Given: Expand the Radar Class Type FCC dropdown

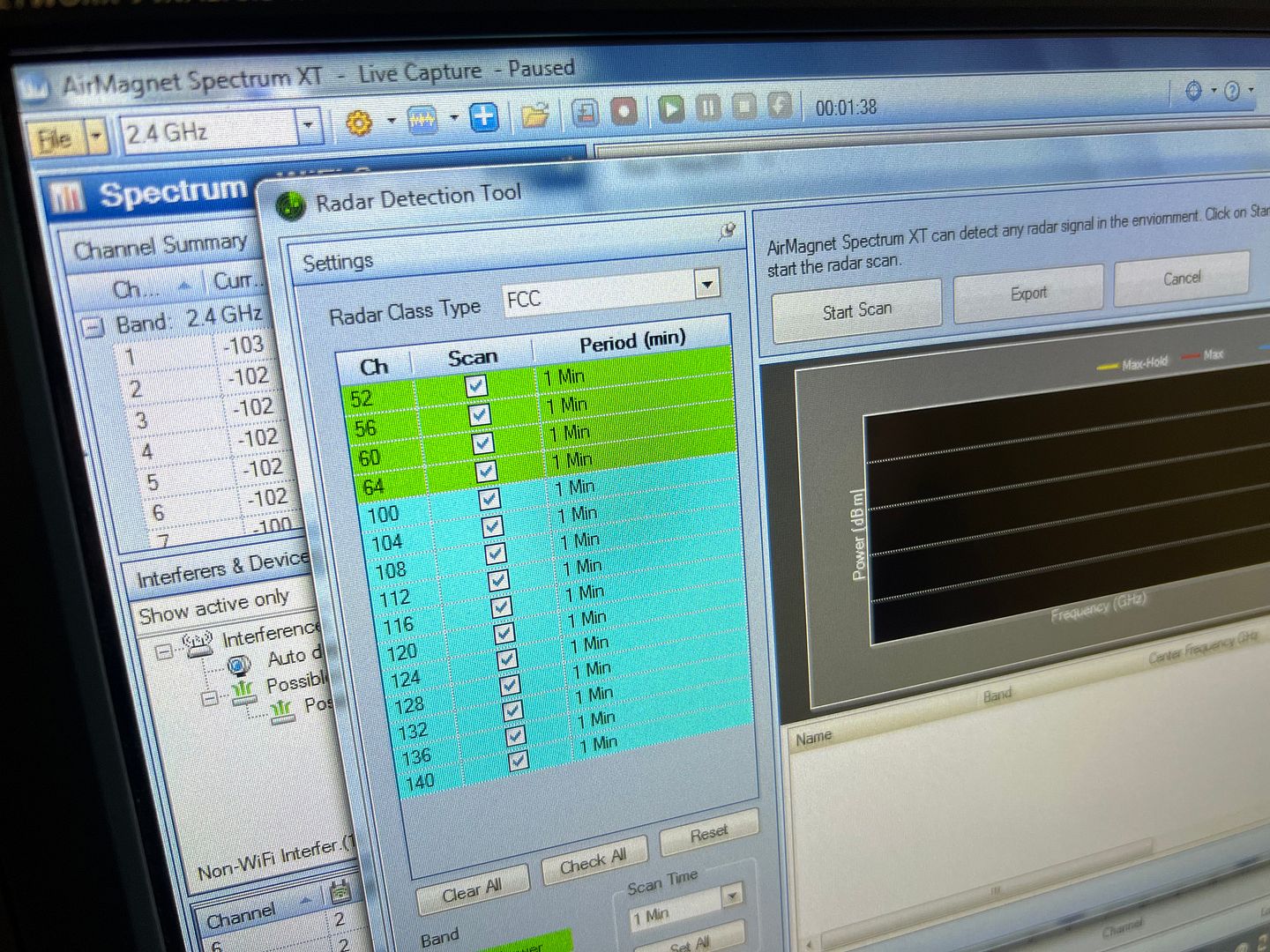Looking at the screenshot, I should click(706, 285).
